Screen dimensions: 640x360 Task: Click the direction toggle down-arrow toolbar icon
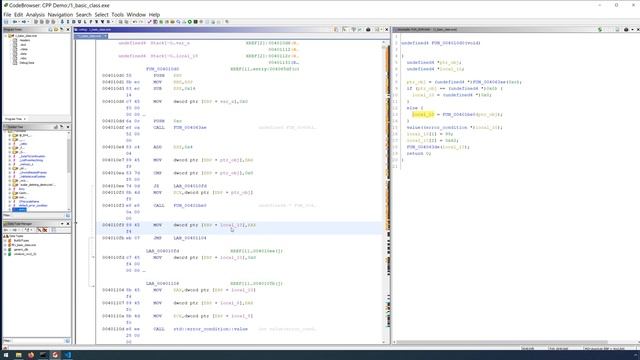62,22
